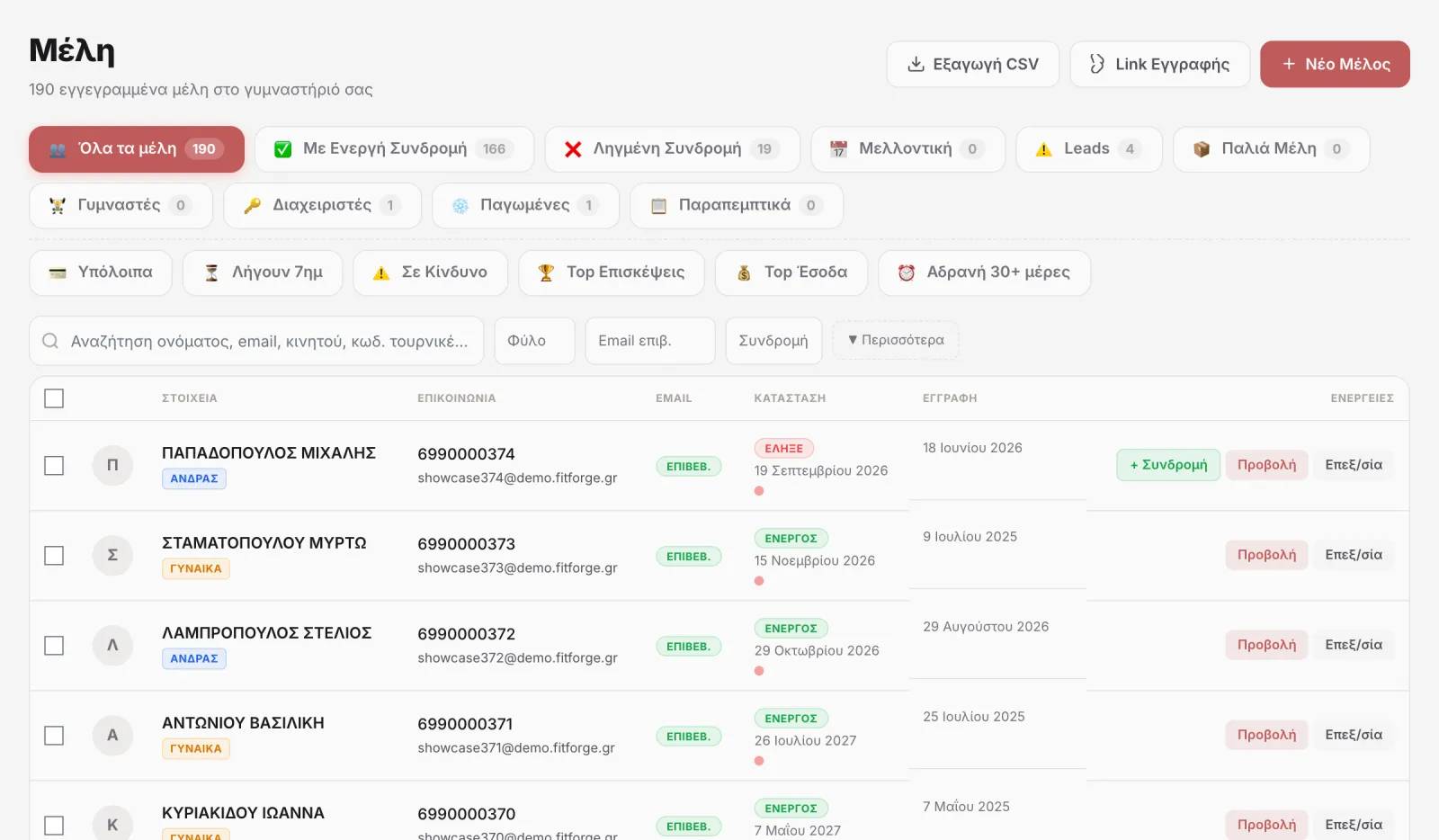Click the alarm clock icon of Αδρανή 30+ μέρες
Screen dimensions: 1439x840
(x=907, y=273)
